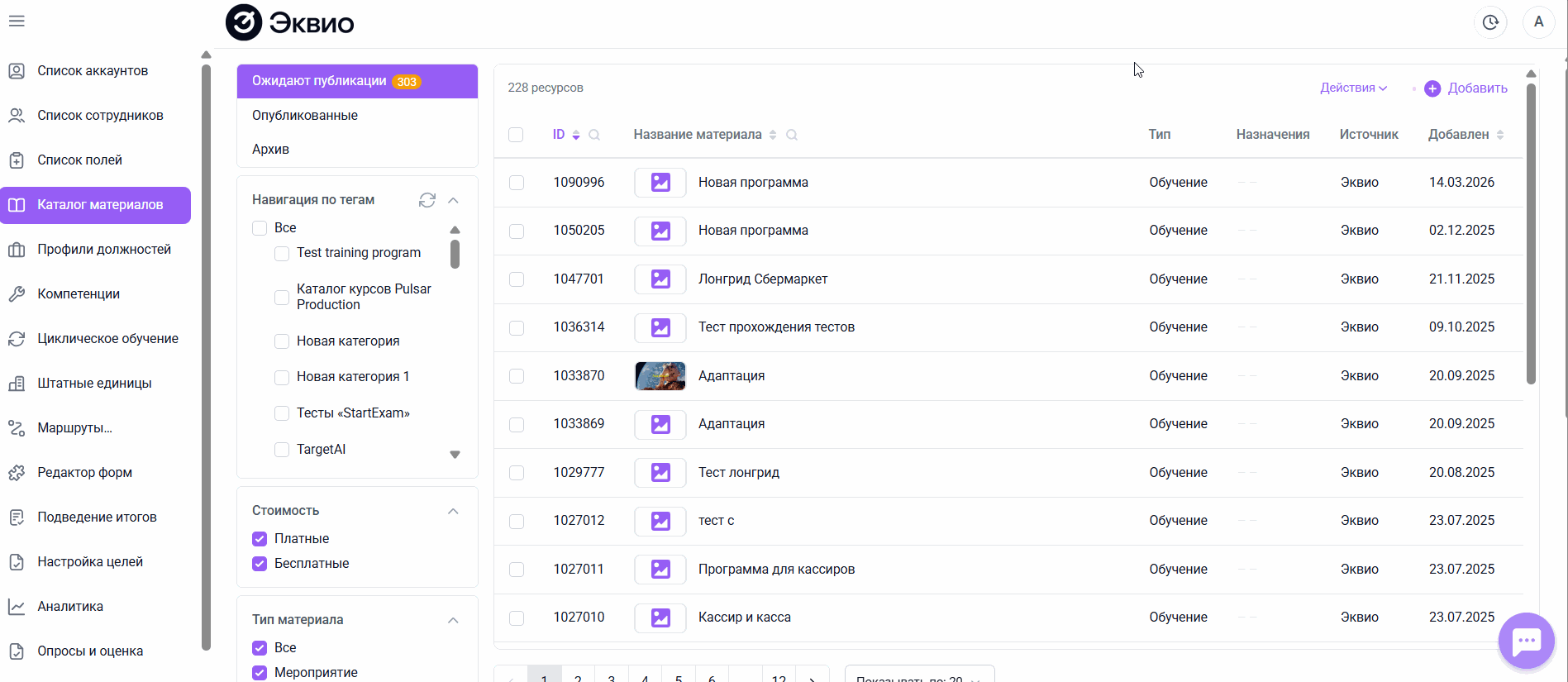This screenshot has height=682, width=1568.
Task: Check the "Все" tag navigation checkbox
Action: pyautogui.click(x=260, y=228)
